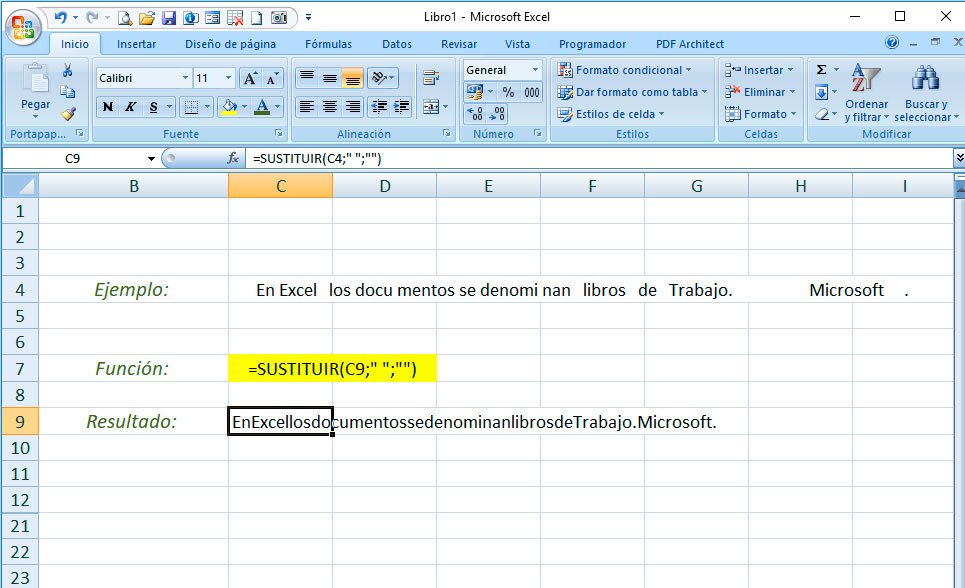Open a file with the folder icon
Image resolution: width=965 pixels, height=588 pixels.
click(x=146, y=18)
